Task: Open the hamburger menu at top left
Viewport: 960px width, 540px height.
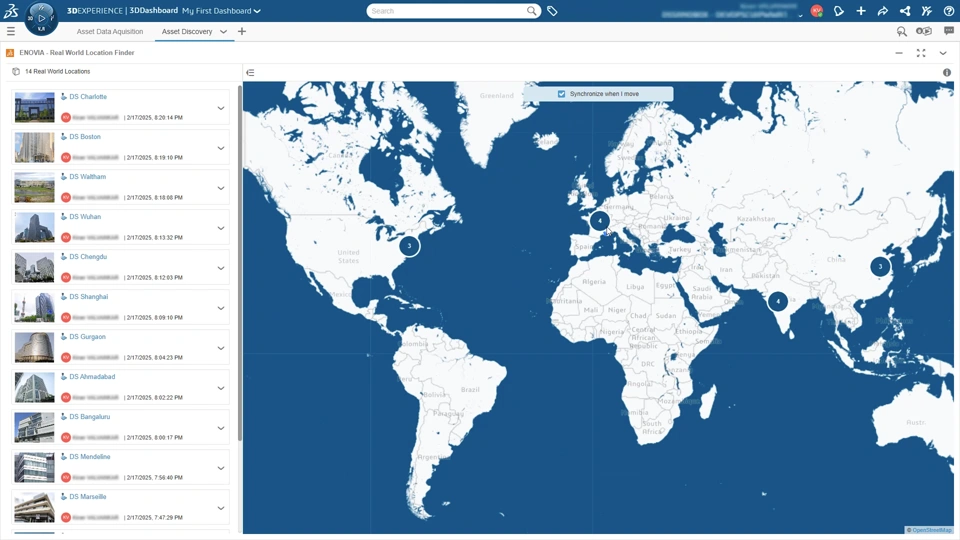Action: coord(10,31)
